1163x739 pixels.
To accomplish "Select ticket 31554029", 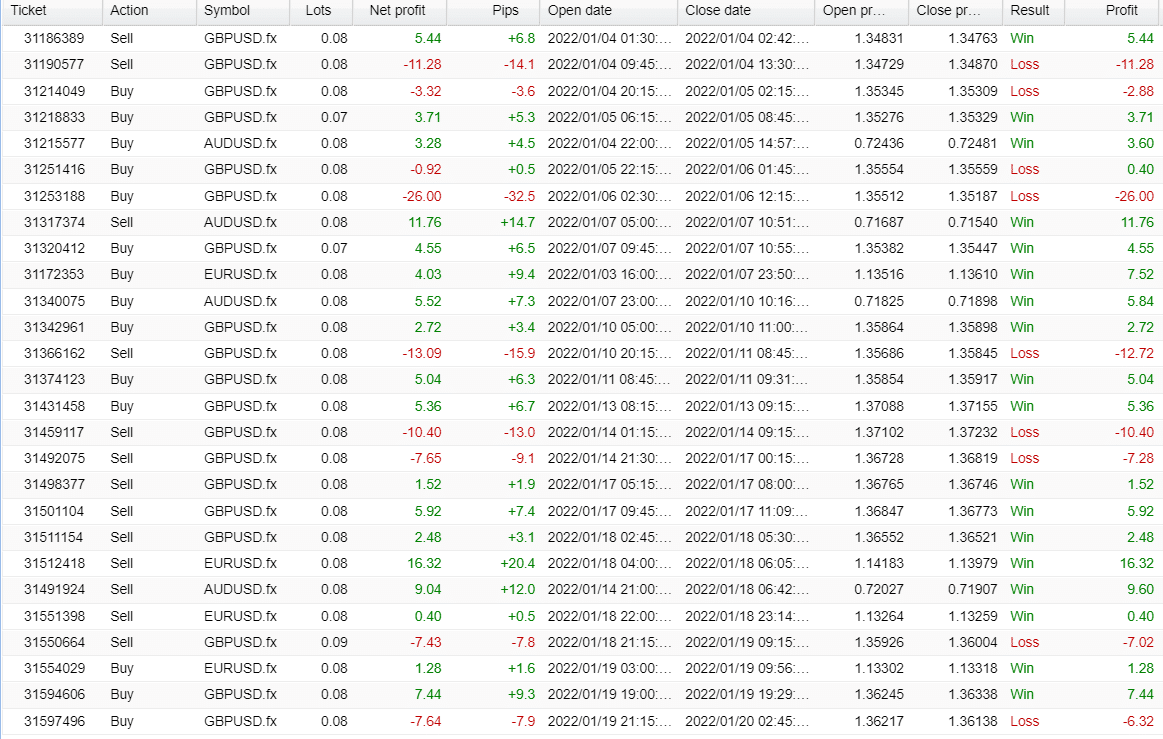I will pyautogui.click(x=54, y=669).
